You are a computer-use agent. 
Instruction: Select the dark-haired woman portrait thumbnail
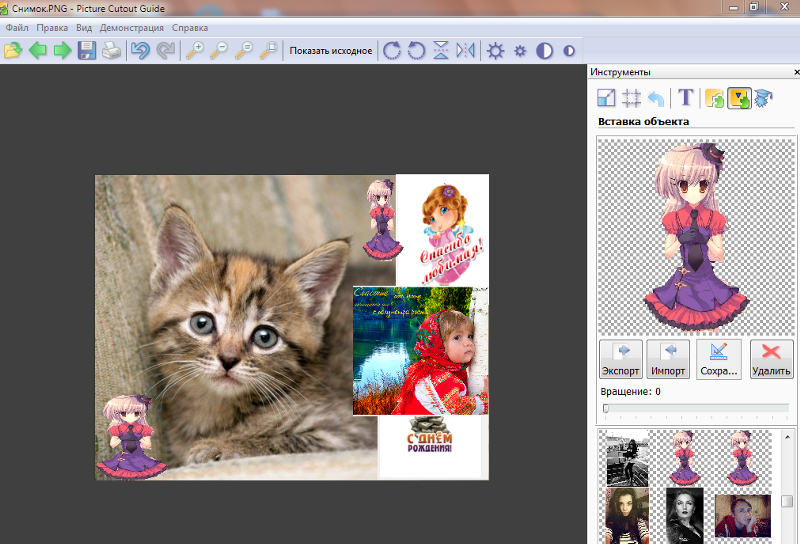pyautogui.click(x=627, y=515)
